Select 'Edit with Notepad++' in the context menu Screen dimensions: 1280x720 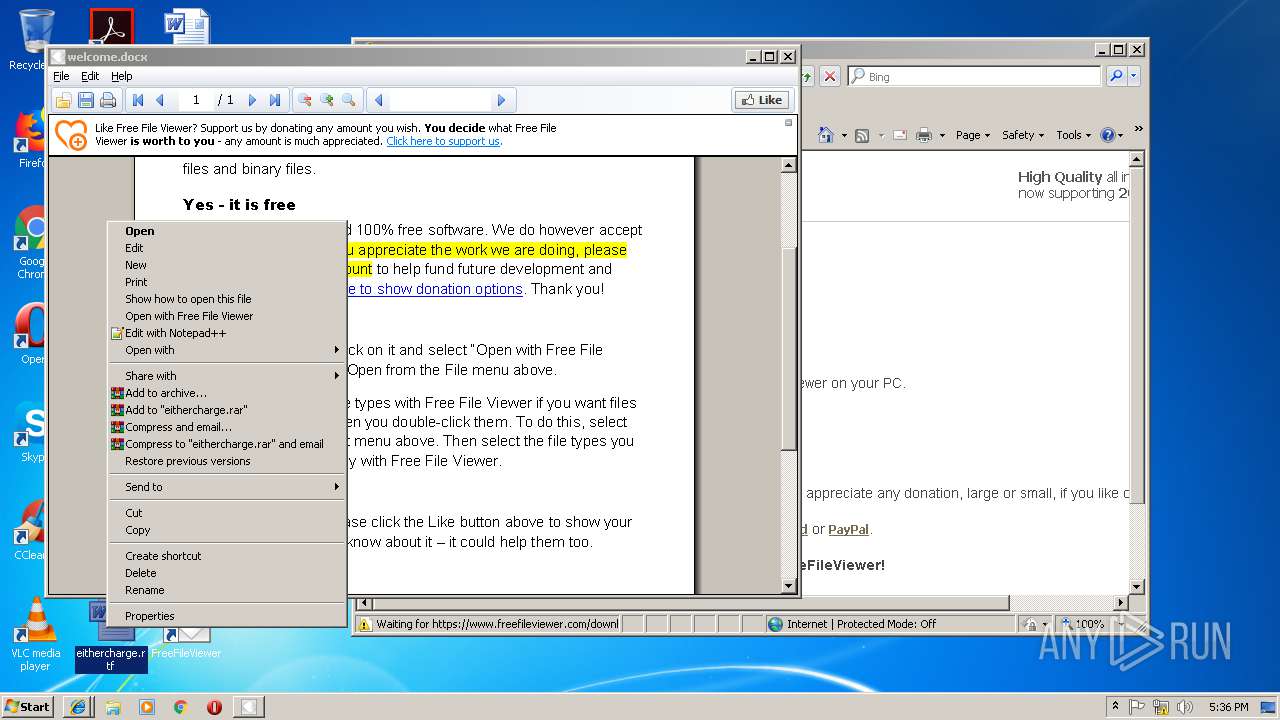pyautogui.click(x=226, y=333)
